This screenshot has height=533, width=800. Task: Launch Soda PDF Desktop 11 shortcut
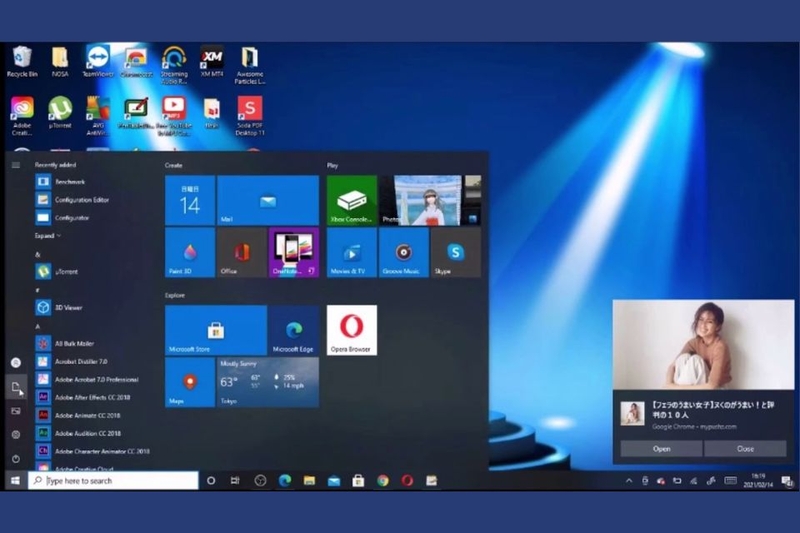249,116
